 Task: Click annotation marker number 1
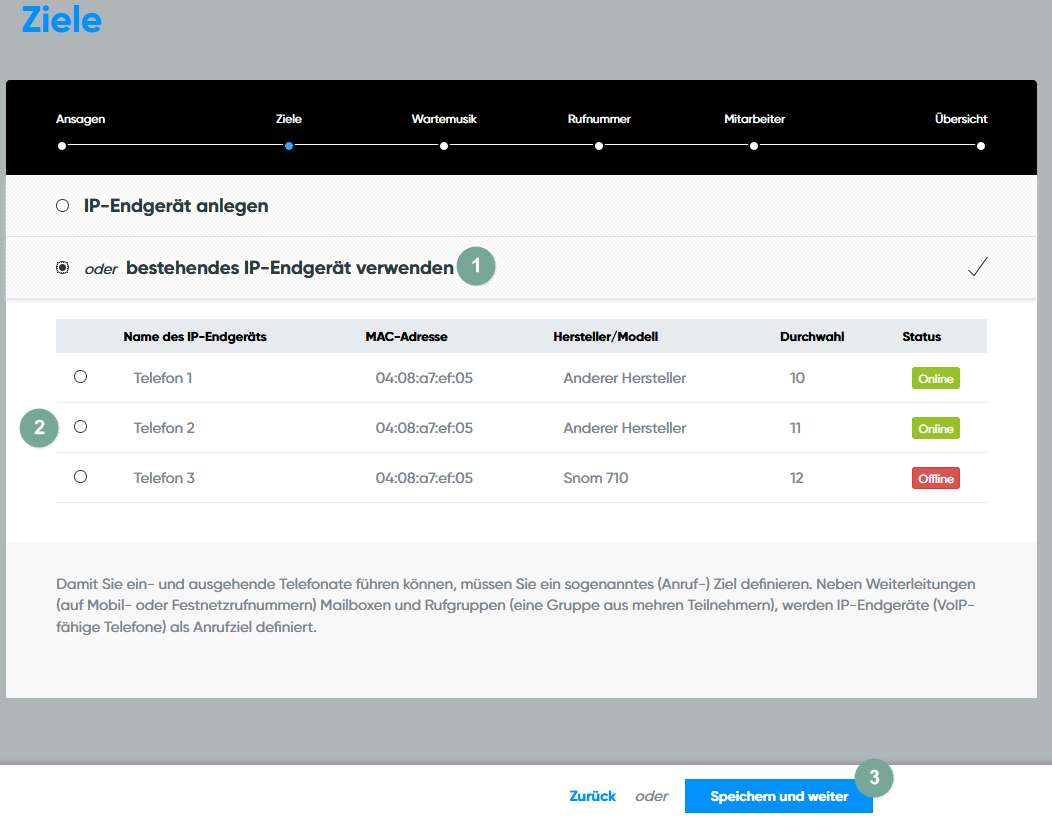pos(477,266)
